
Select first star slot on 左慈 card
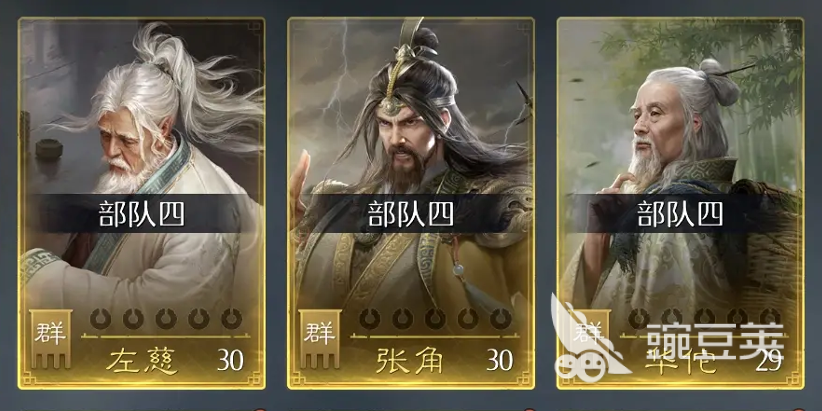[101, 318]
